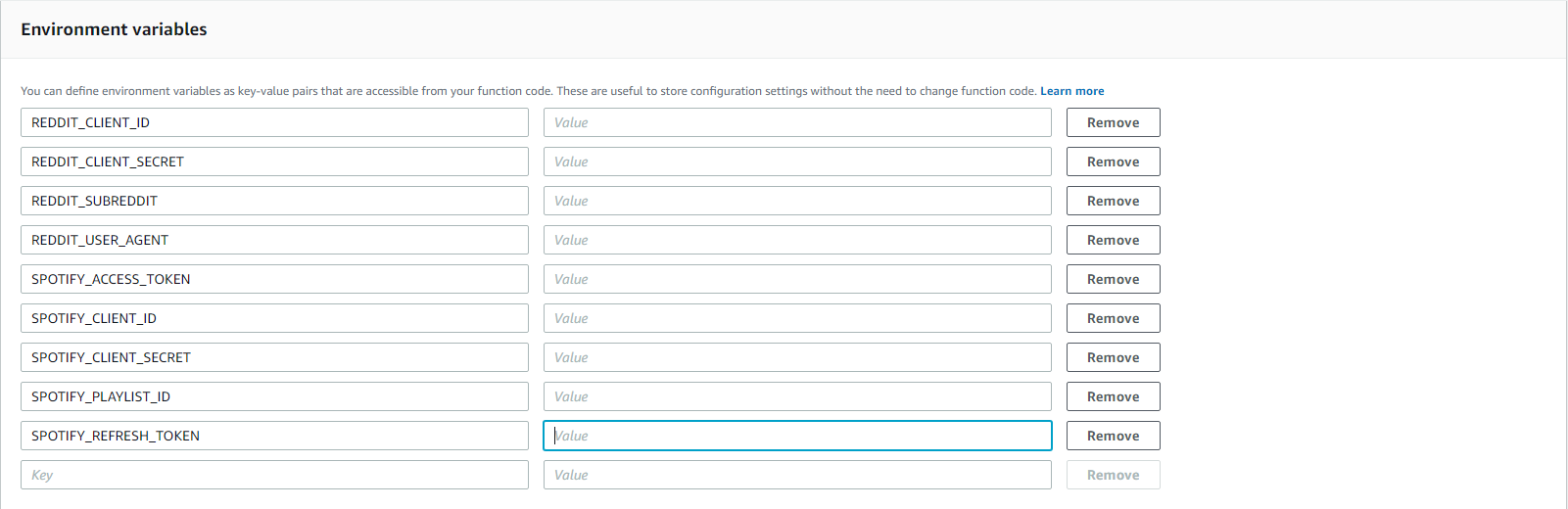Click the value field for REDDIT_SUBREDDIT
Screen dimensions: 1568x509
pos(797,201)
